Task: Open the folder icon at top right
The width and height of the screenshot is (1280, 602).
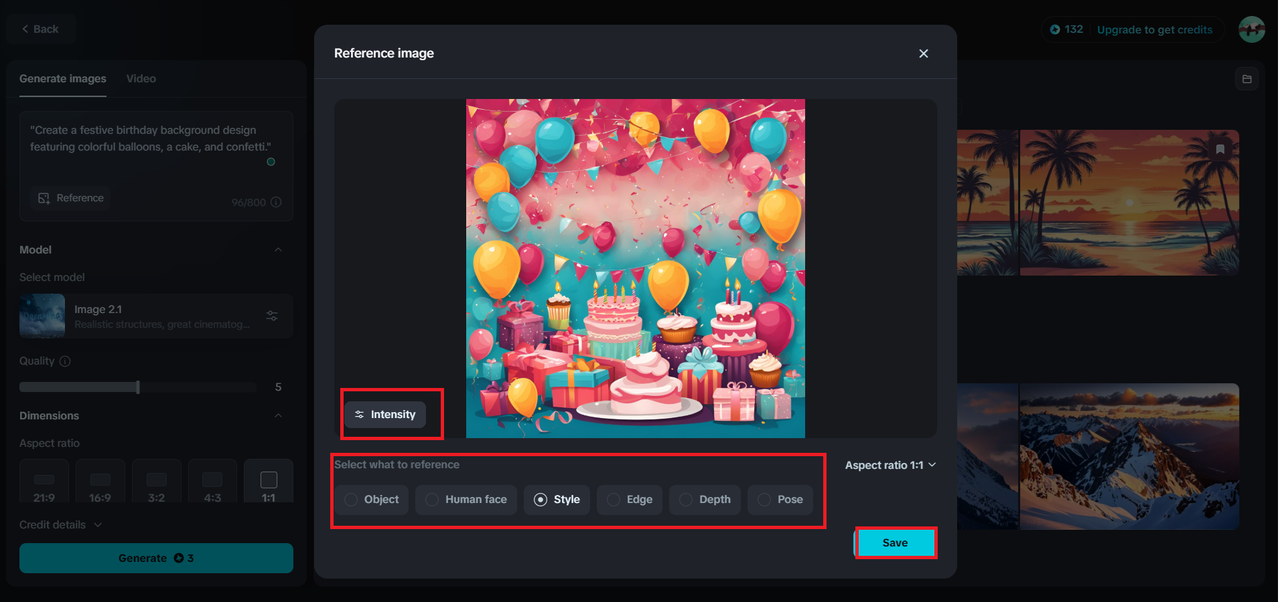Action: [1246, 79]
